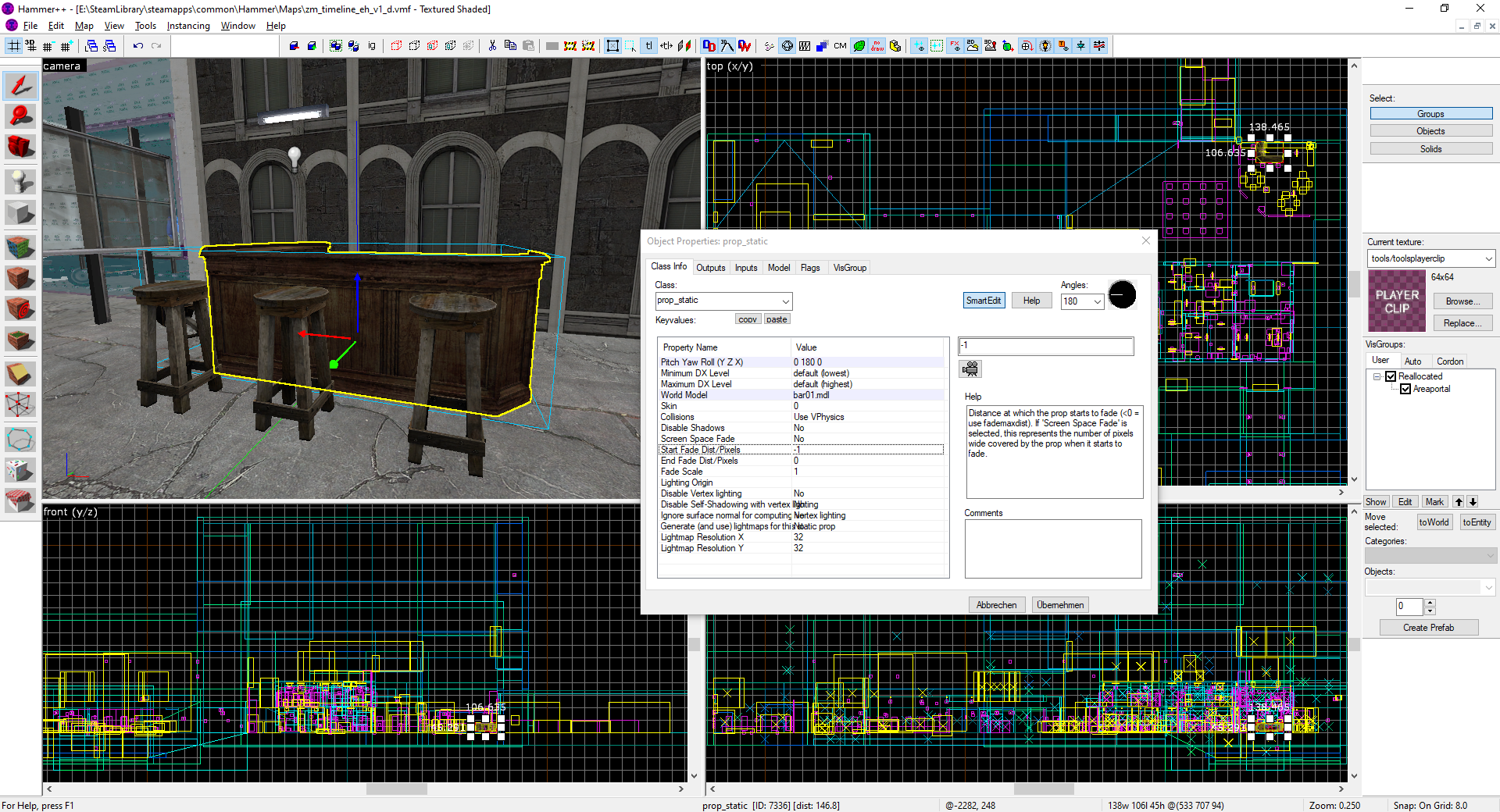This screenshot has height=812, width=1500.
Task: Toggle the SmartEdit button
Action: coord(984,301)
